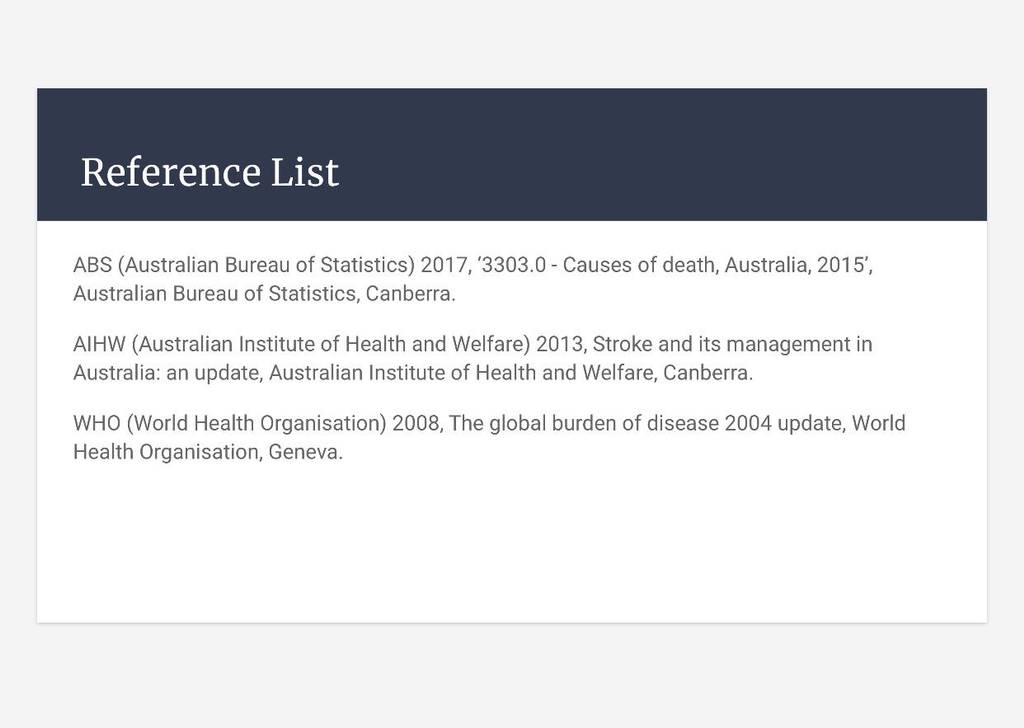Click the ABS reference's first line
This screenshot has height=728, width=1024.
coord(473,265)
